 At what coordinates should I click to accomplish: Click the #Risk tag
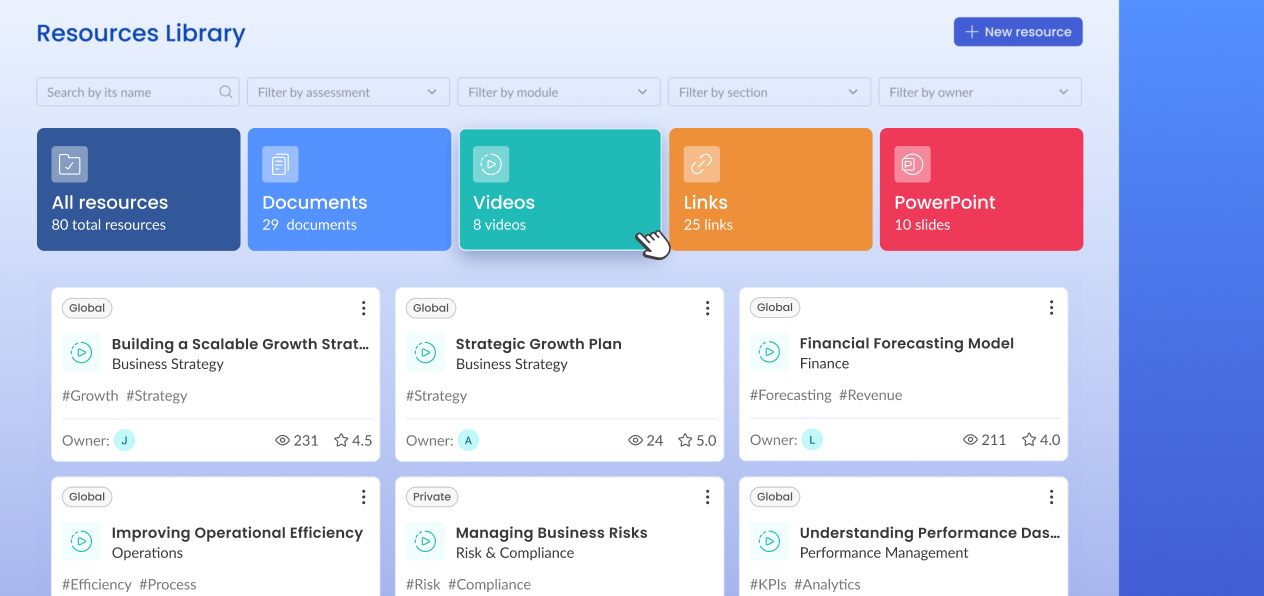click(x=423, y=585)
